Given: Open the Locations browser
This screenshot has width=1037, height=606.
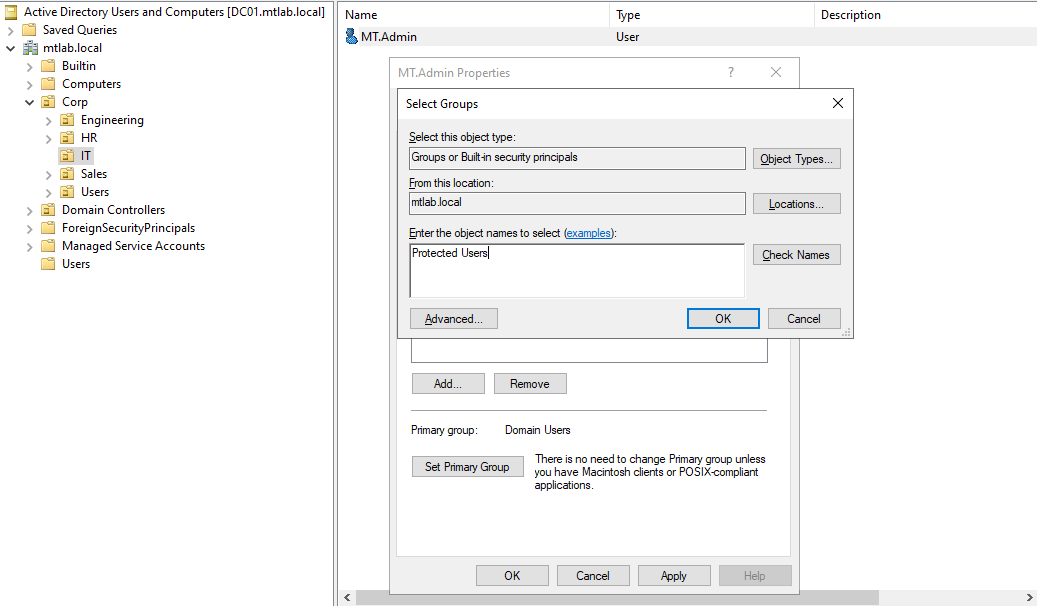Looking at the screenshot, I should click(x=796, y=204).
